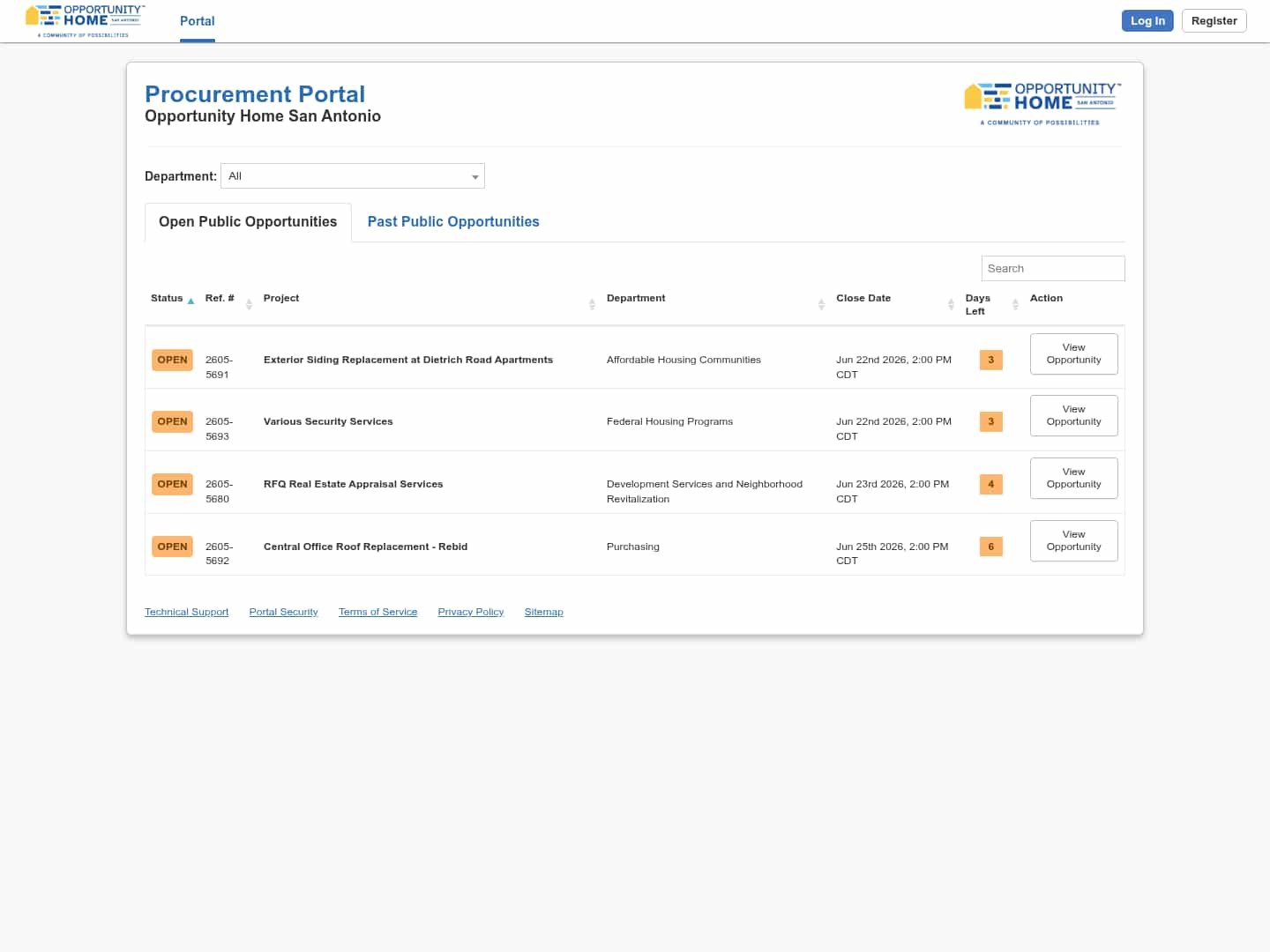1270x952 pixels.
Task: Click OPEN status badge for ref 2605-5692
Action: pyautogui.click(x=172, y=547)
